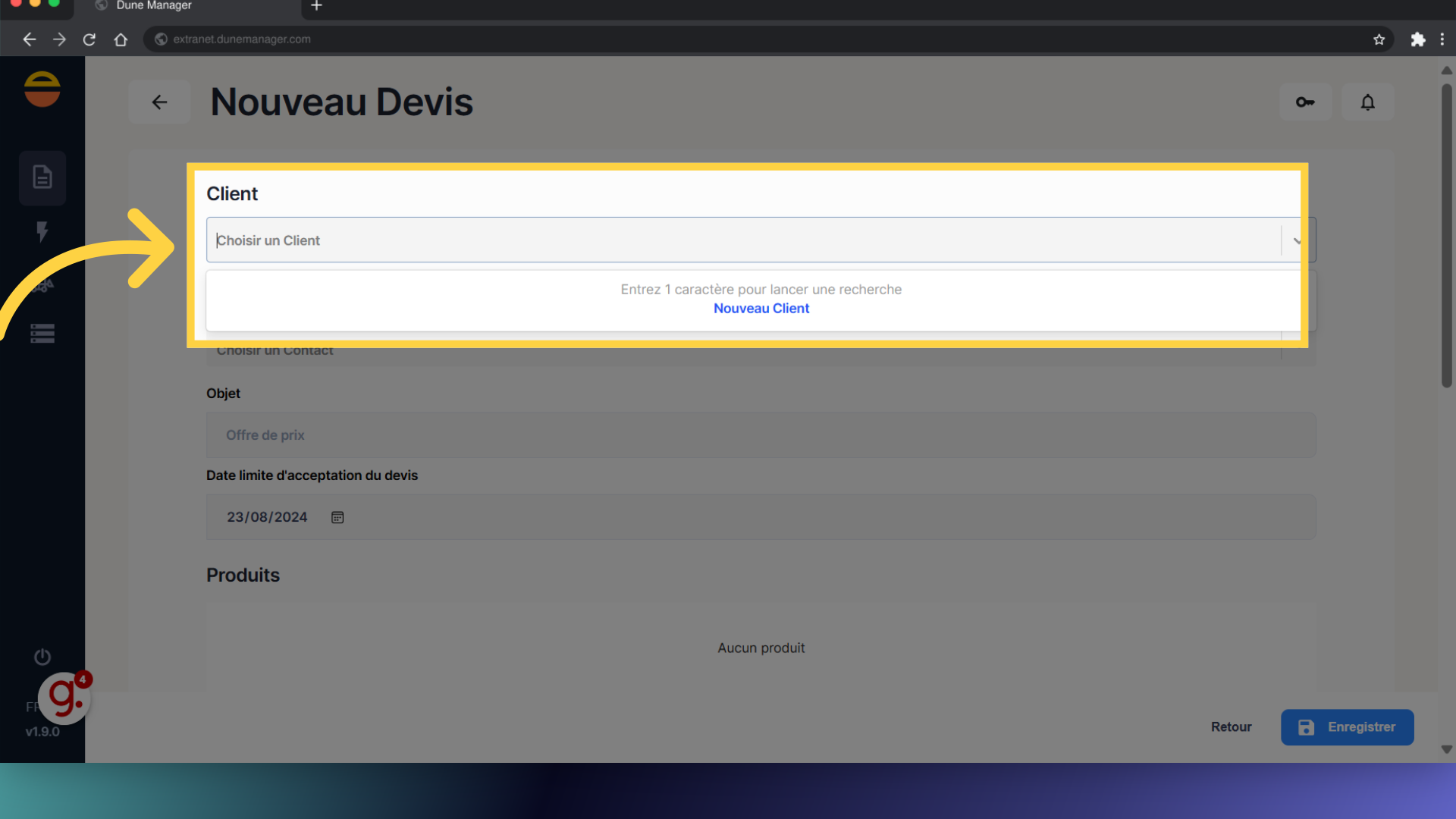Open the calendar picker icon
This screenshot has width=1456, height=819.
[337, 517]
